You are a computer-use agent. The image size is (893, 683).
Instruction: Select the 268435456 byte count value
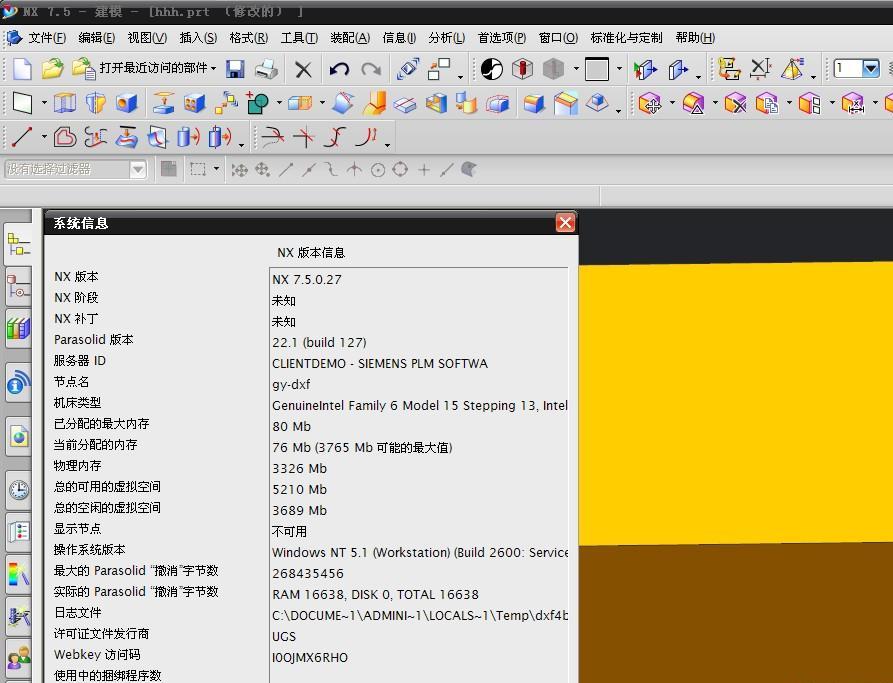(308, 574)
